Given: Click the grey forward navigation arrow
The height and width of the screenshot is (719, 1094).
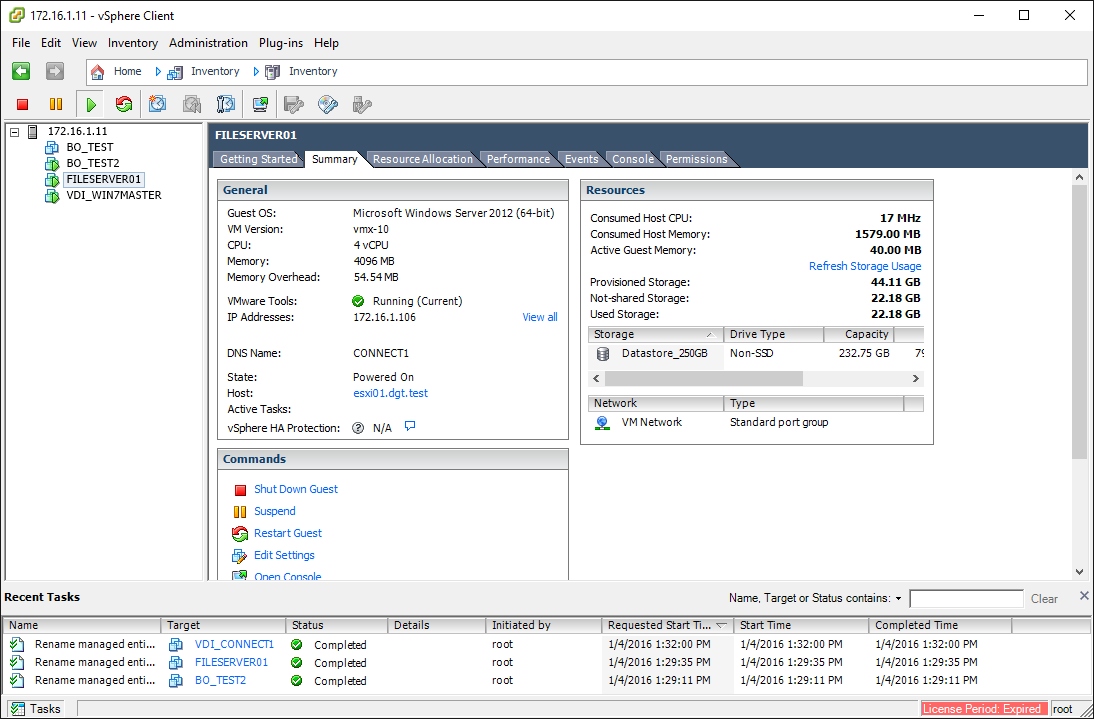Looking at the screenshot, I should tap(54, 71).
